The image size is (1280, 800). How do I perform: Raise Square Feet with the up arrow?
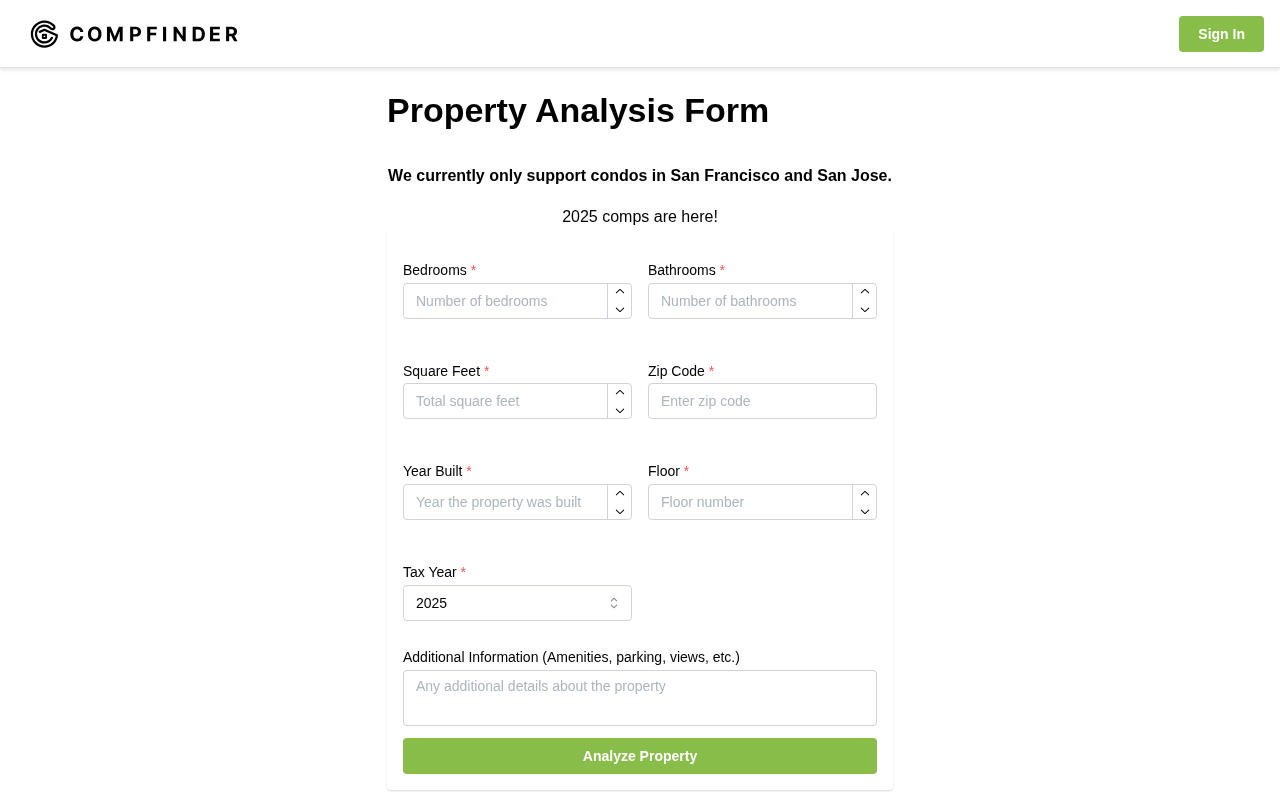pos(620,392)
